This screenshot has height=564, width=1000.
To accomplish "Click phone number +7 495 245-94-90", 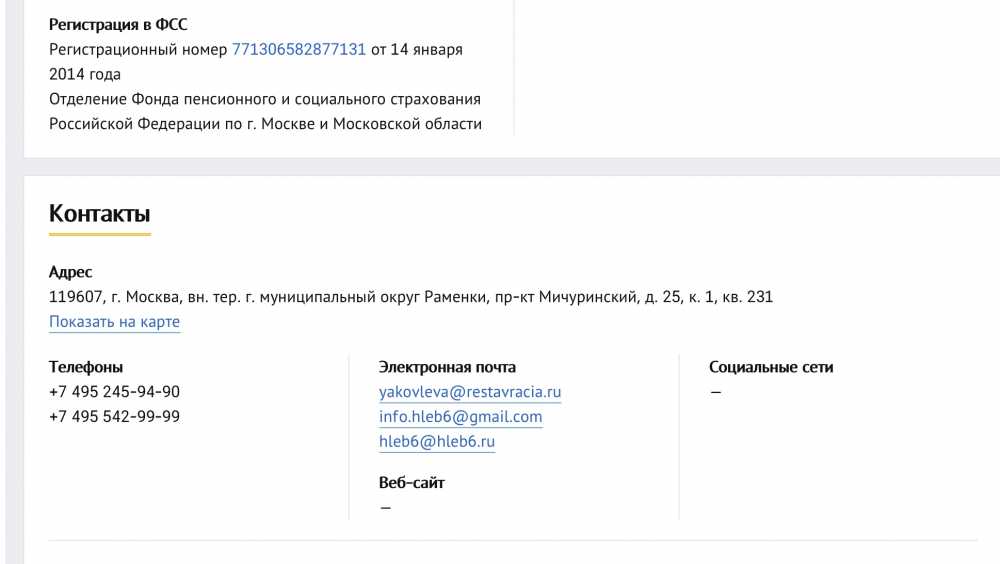I will (114, 392).
